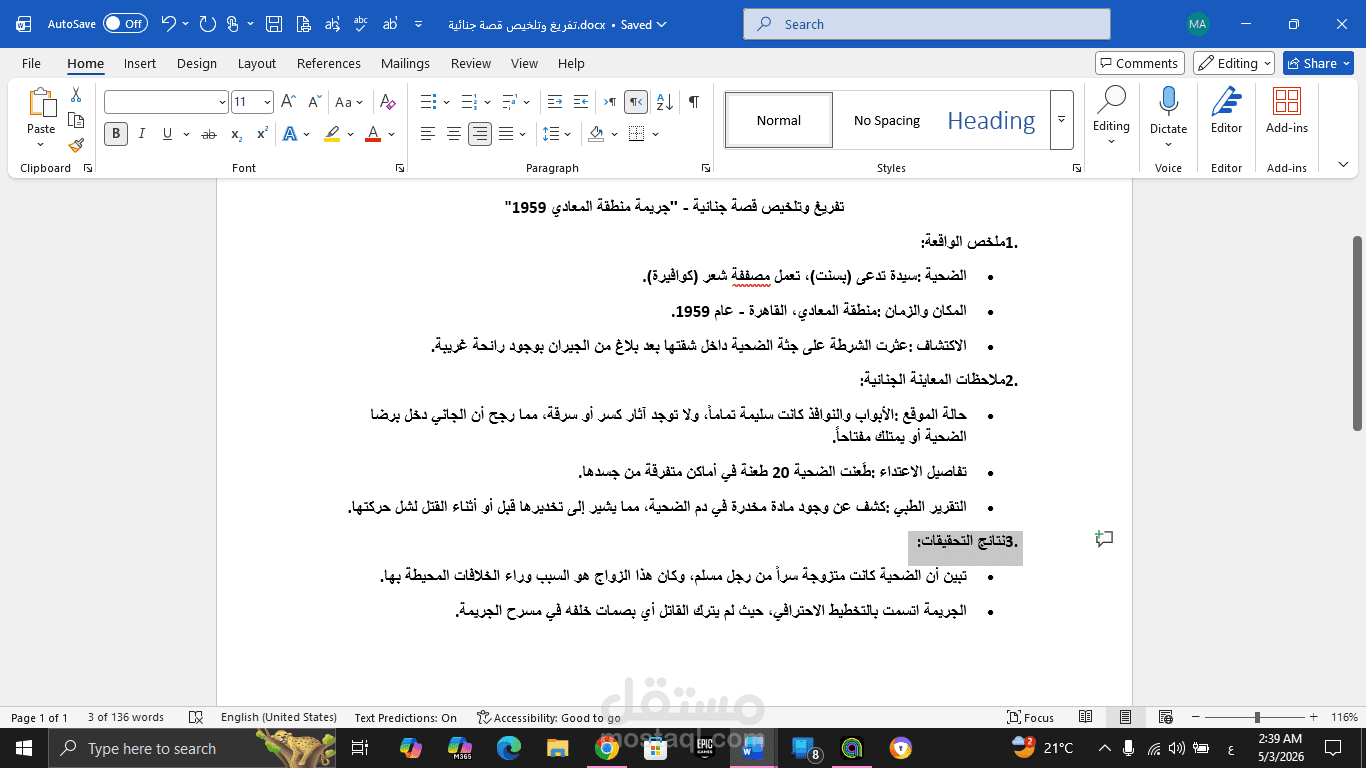Center align text
The image size is (1366, 768).
pyautogui.click(x=454, y=134)
